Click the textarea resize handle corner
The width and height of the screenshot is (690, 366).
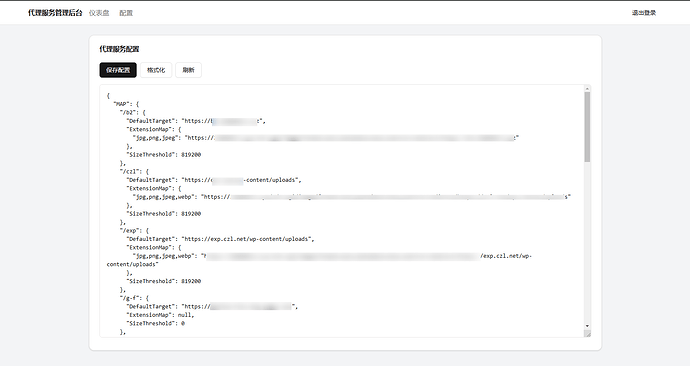point(587,333)
